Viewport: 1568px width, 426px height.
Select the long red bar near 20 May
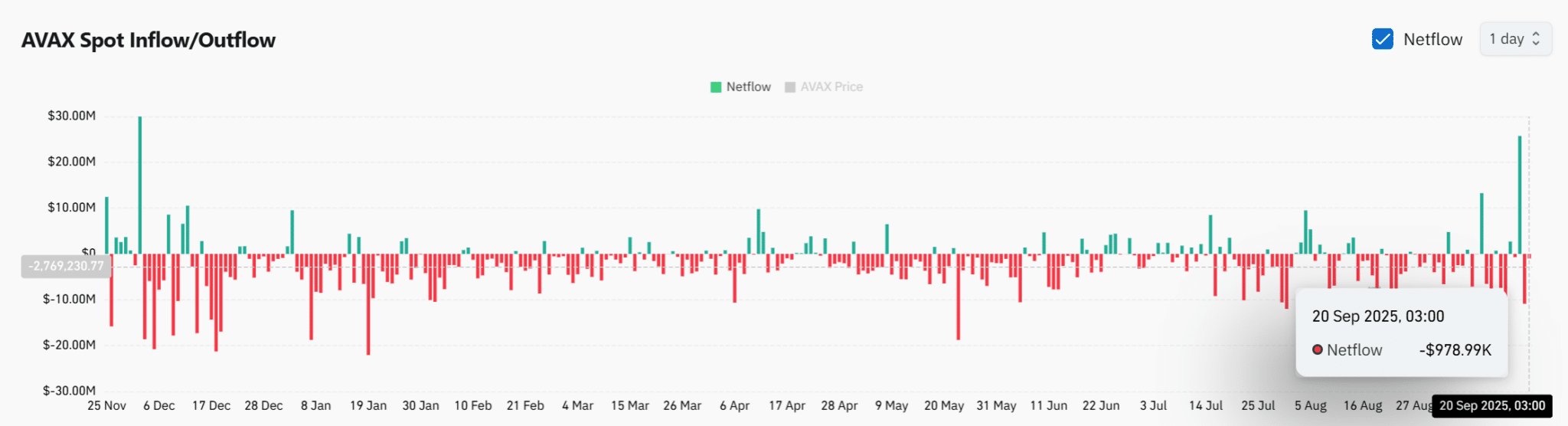958,299
